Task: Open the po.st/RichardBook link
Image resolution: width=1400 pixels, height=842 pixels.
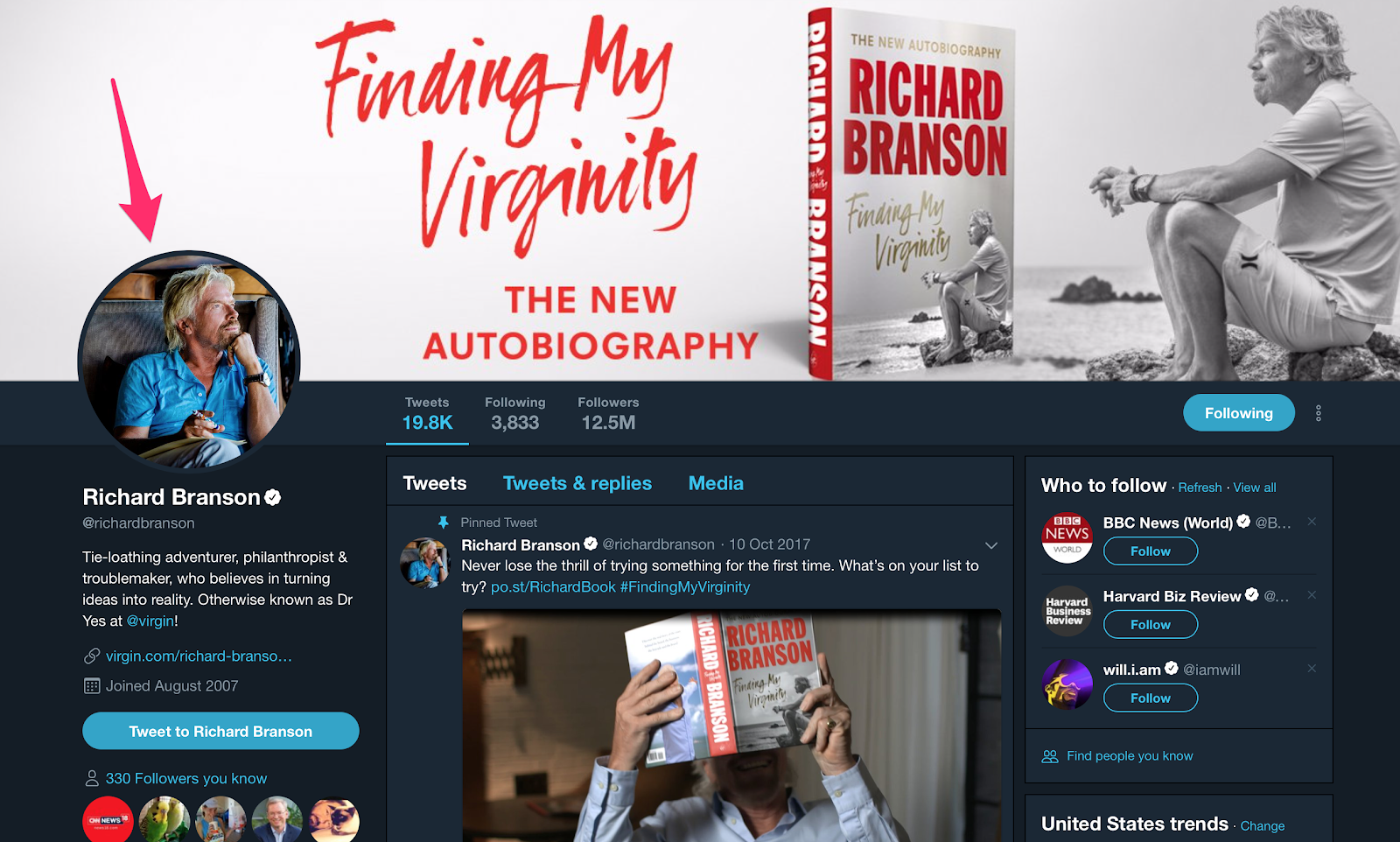Action: 553,587
